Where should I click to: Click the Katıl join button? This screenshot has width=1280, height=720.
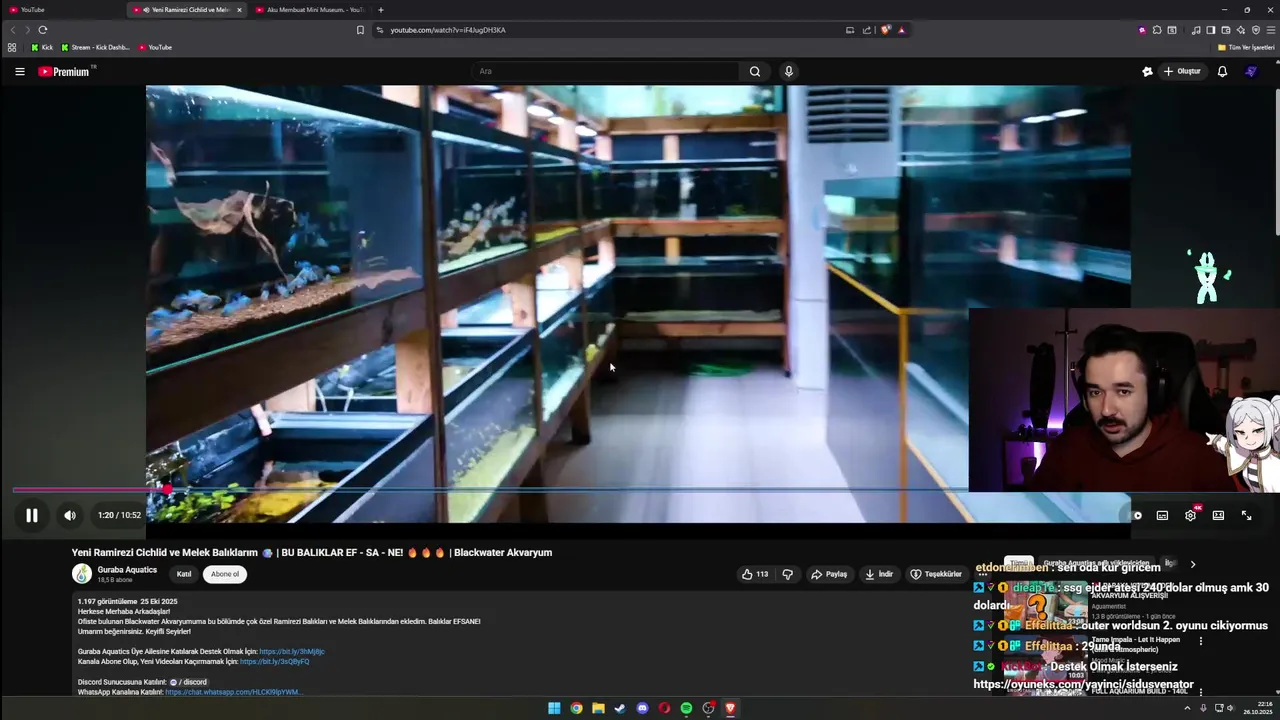(184, 574)
